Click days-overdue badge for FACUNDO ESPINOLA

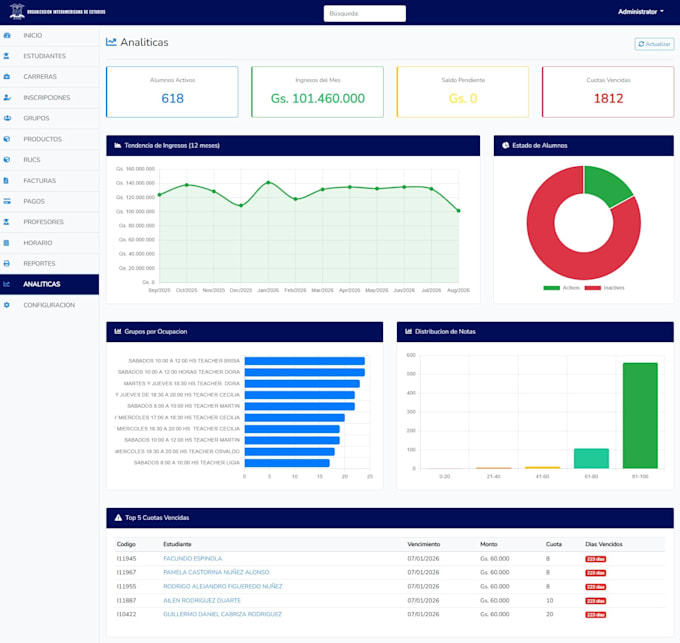click(x=595, y=559)
